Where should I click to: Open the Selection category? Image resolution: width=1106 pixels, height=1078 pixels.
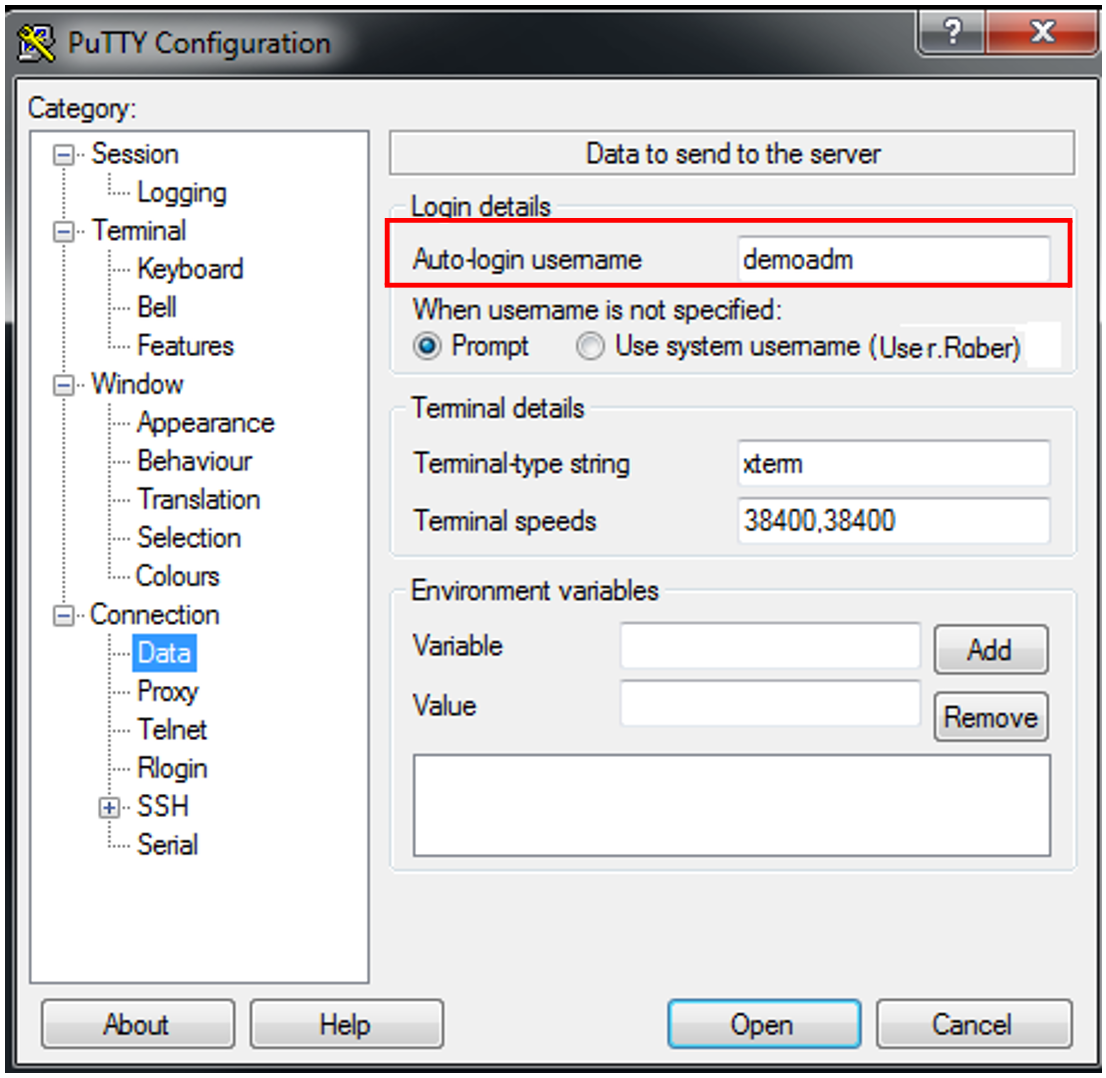(188, 538)
